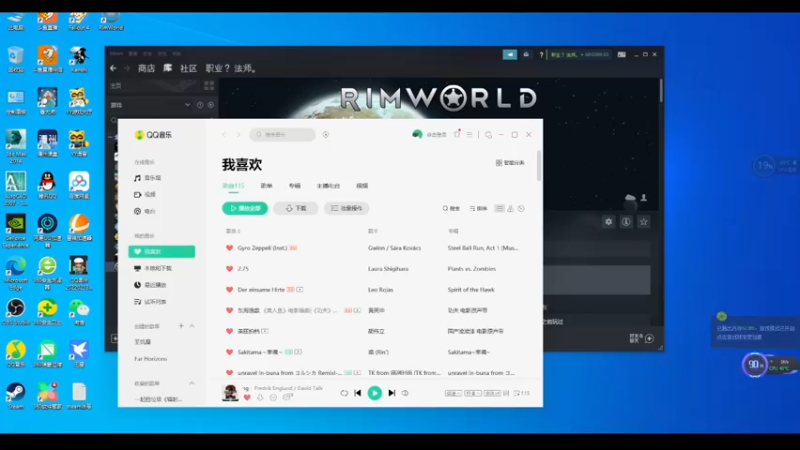Image resolution: width=800 pixels, height=450 pixels.
Task: Open album Plants vs. Zombies
Action: click(x=471, y=269)
